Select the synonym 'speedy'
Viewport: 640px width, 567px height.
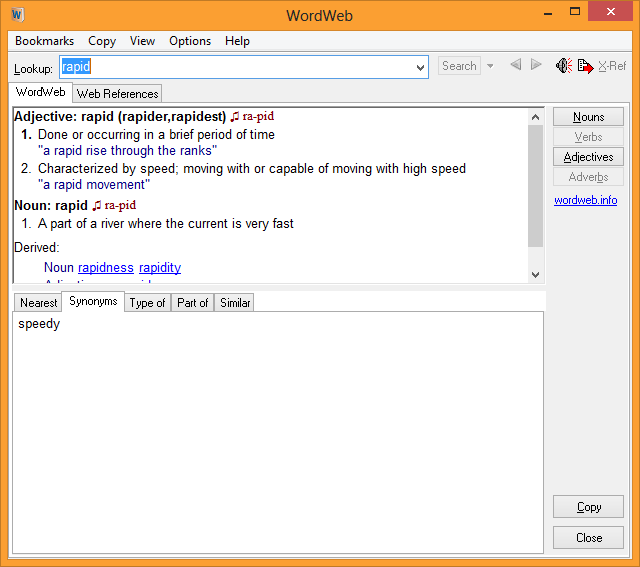39,324
